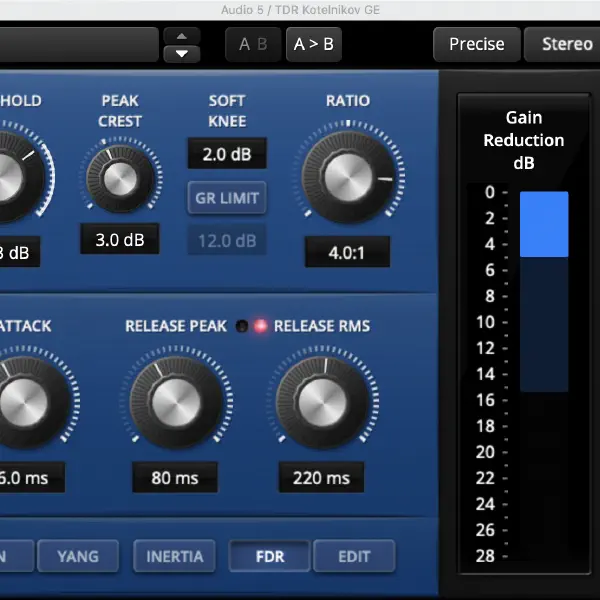This screenshot has width=600, height=600.
Task: Click the 3.0 dB peak crest field
Action: click(x=119, y=240)
